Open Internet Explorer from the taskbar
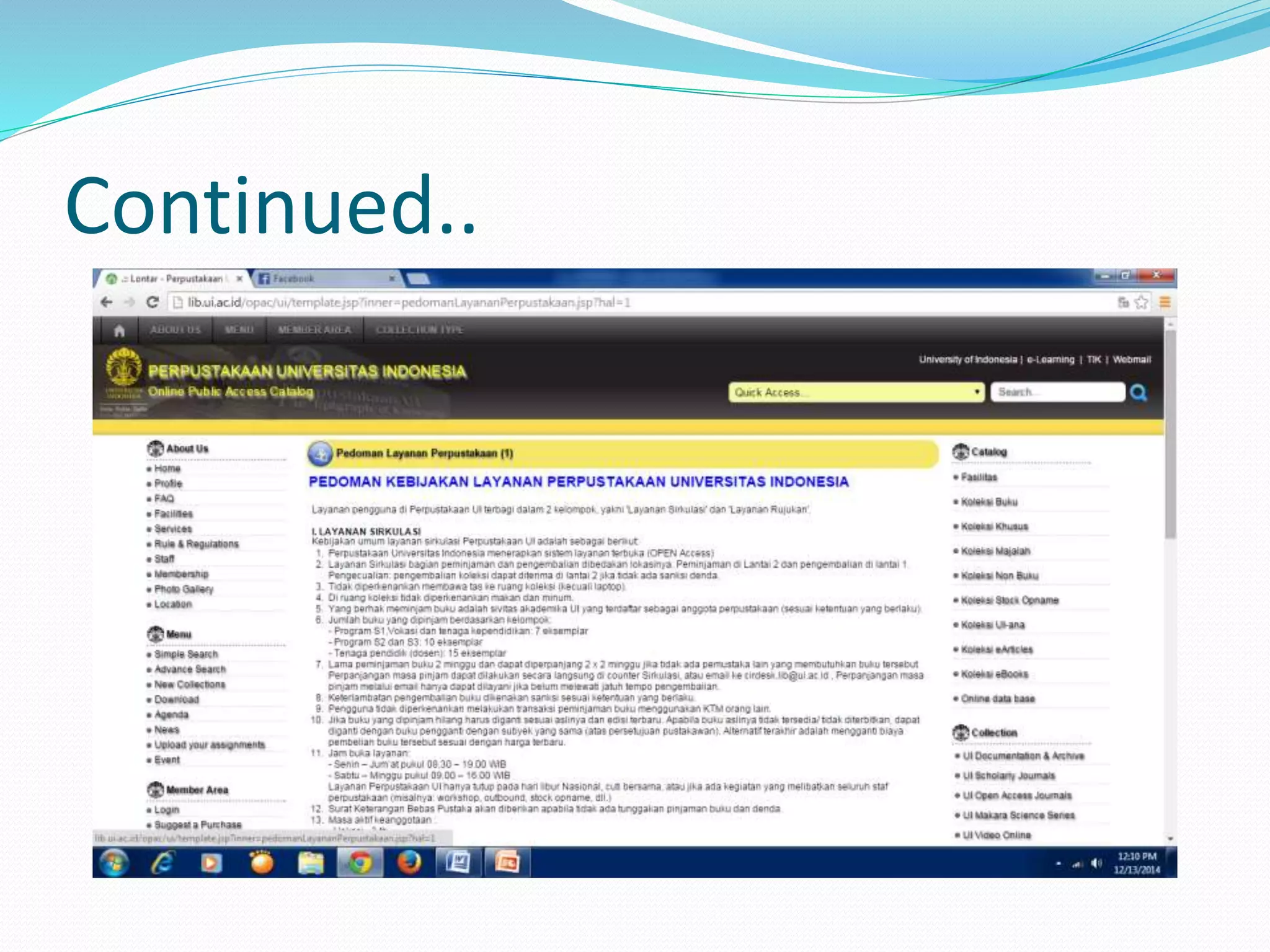Image resolution: width=1270 pixels, height=952 pixels. click(162, 863)
